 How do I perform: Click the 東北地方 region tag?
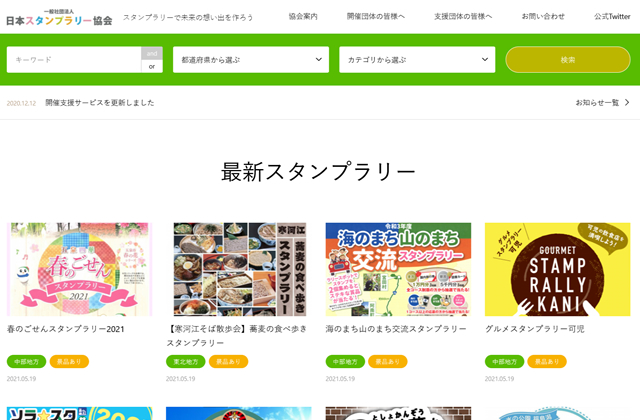[186, 362]
